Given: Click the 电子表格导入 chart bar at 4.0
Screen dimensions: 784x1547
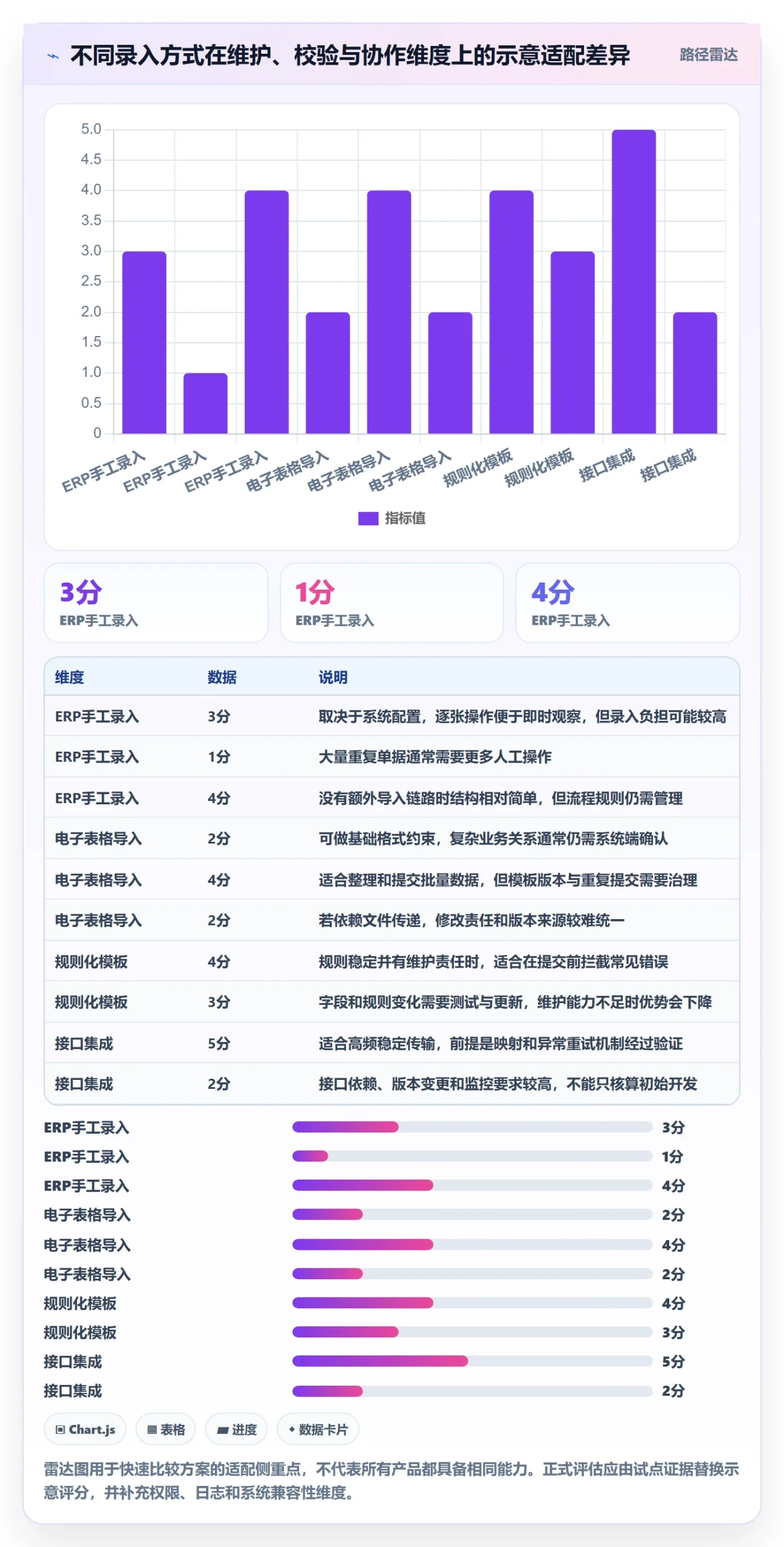Looking at the screenshot, I should click(x=389, y=312).
